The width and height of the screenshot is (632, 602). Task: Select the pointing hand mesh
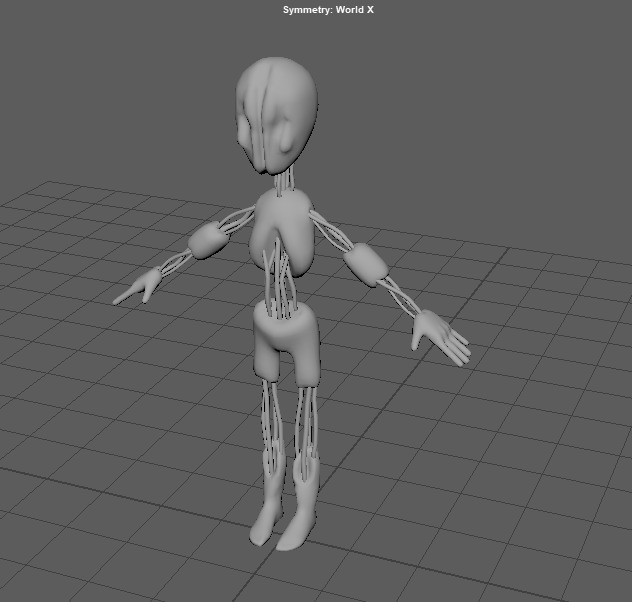[x=135, y=287]
